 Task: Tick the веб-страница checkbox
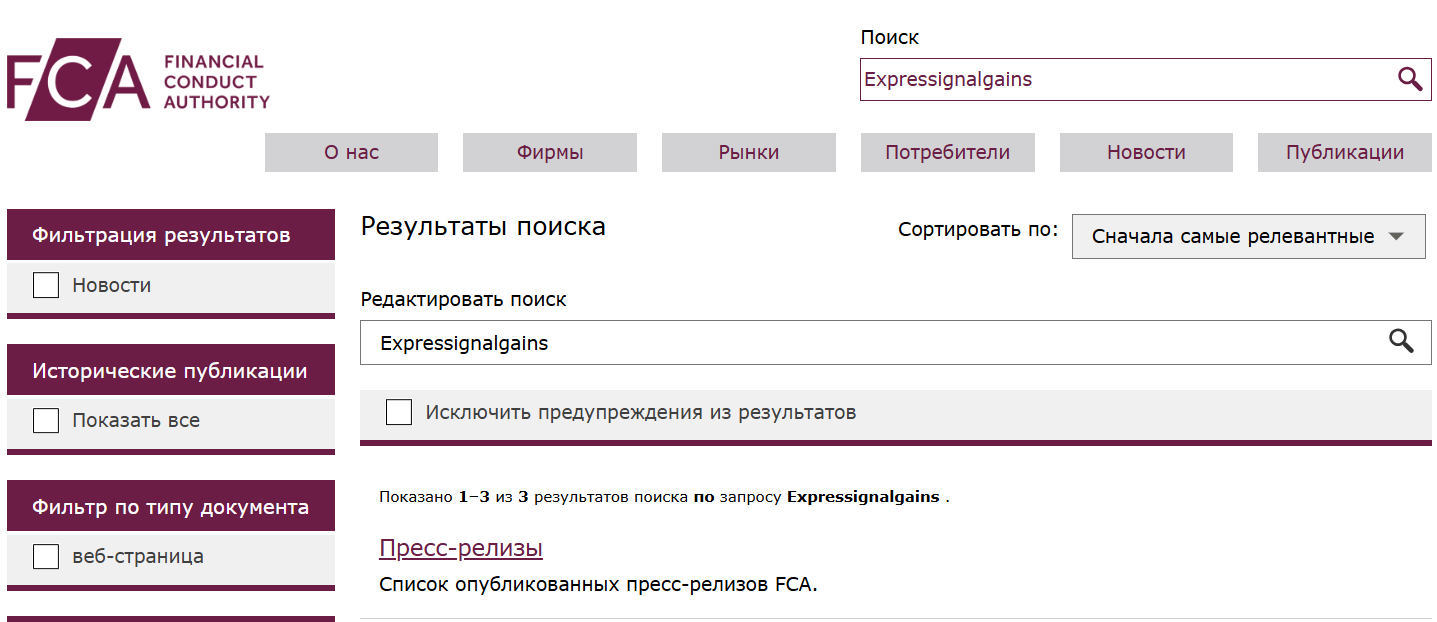46,557
